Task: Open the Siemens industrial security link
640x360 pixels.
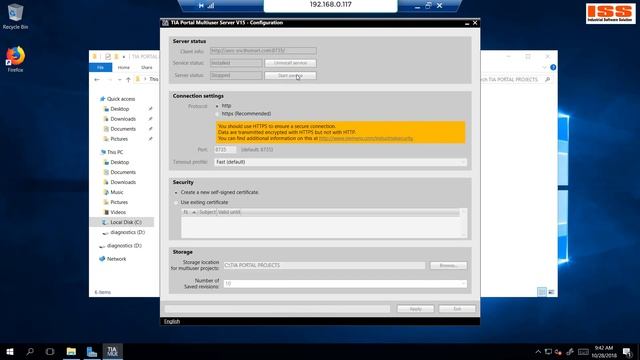Action: pos(366,138)
